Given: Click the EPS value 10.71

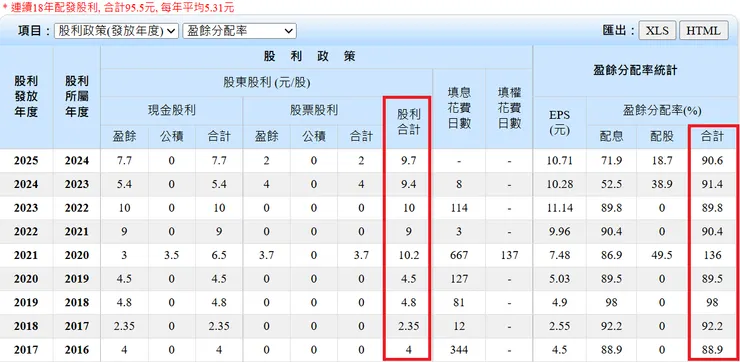Looking at the screenshot, I should pos(560,161).
